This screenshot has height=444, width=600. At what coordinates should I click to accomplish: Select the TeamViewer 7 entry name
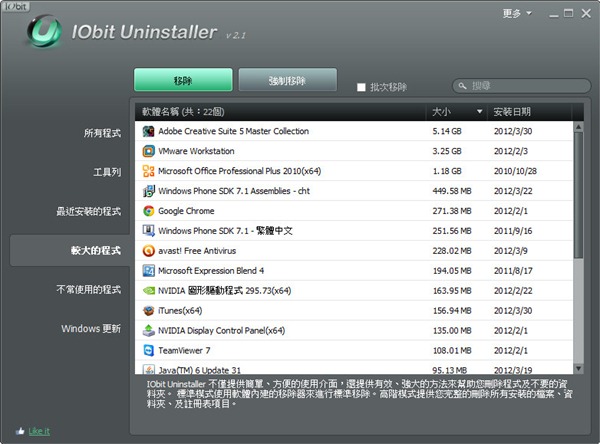184,350
